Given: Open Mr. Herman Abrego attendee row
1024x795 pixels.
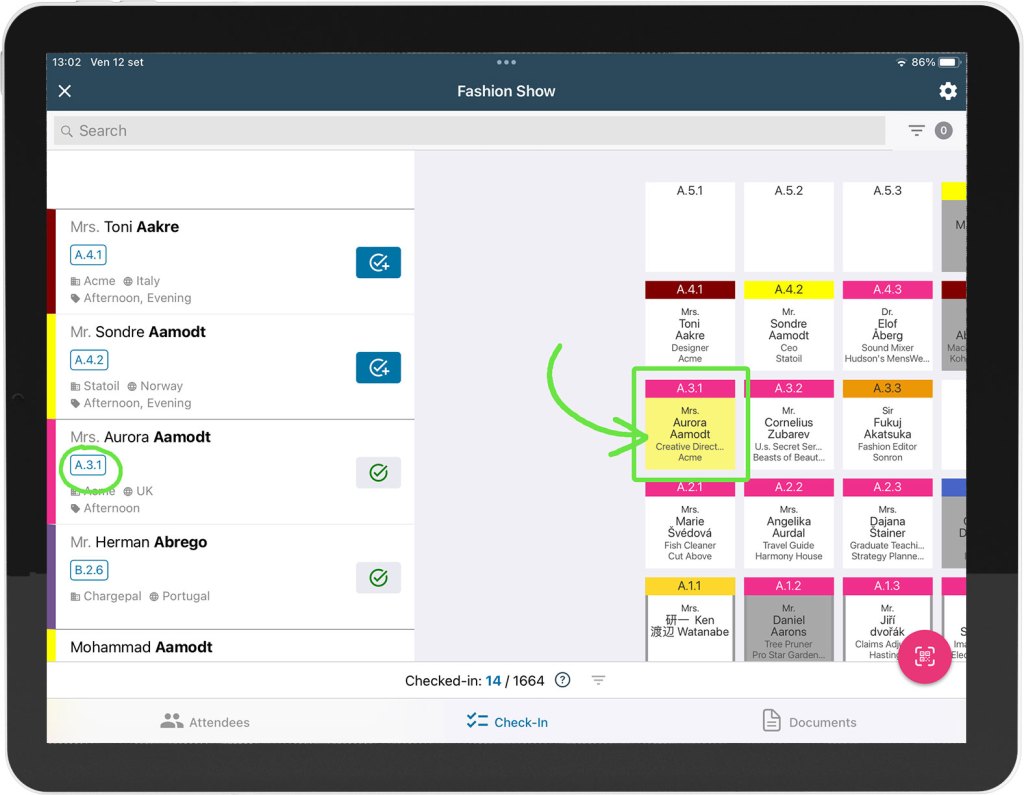Looking at the screenshot, I should click(231, 577).
